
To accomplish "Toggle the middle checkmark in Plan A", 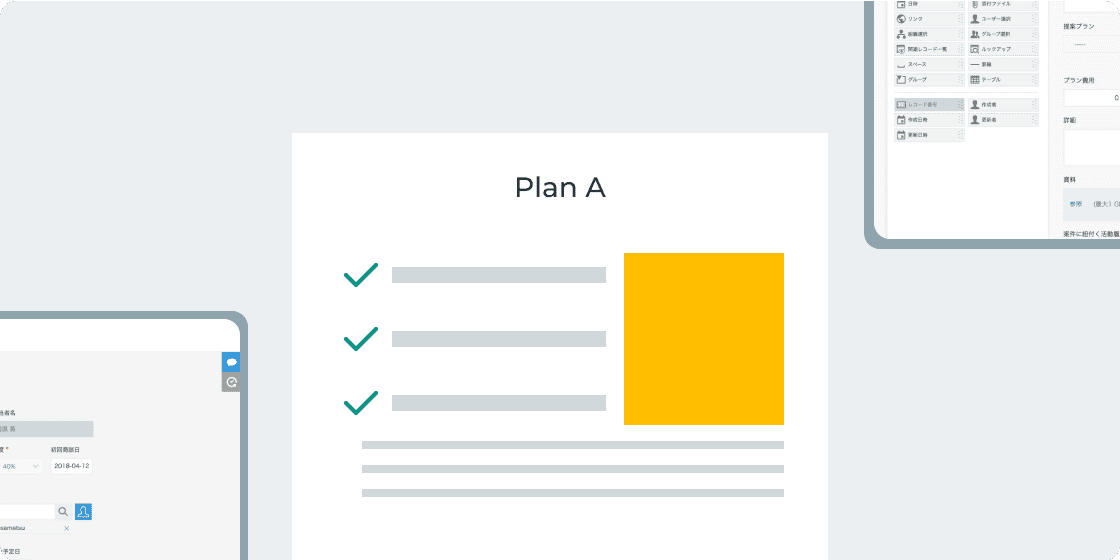I will (360, 339).
